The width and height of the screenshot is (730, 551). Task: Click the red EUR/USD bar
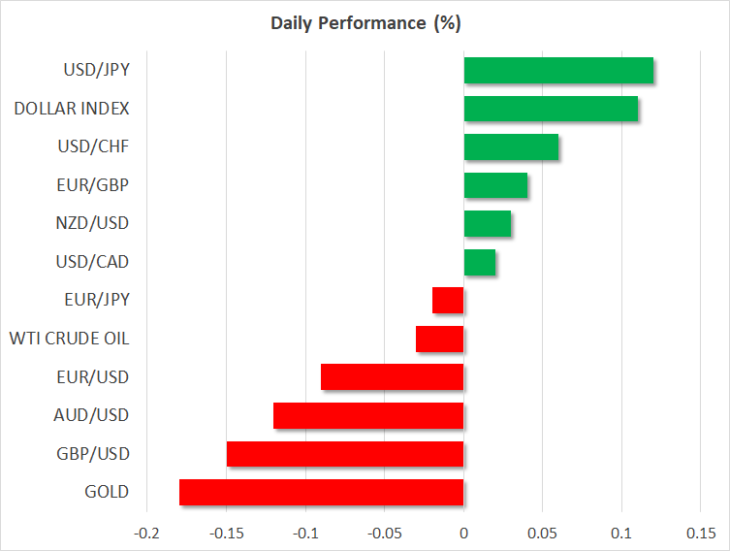(392, 377)
